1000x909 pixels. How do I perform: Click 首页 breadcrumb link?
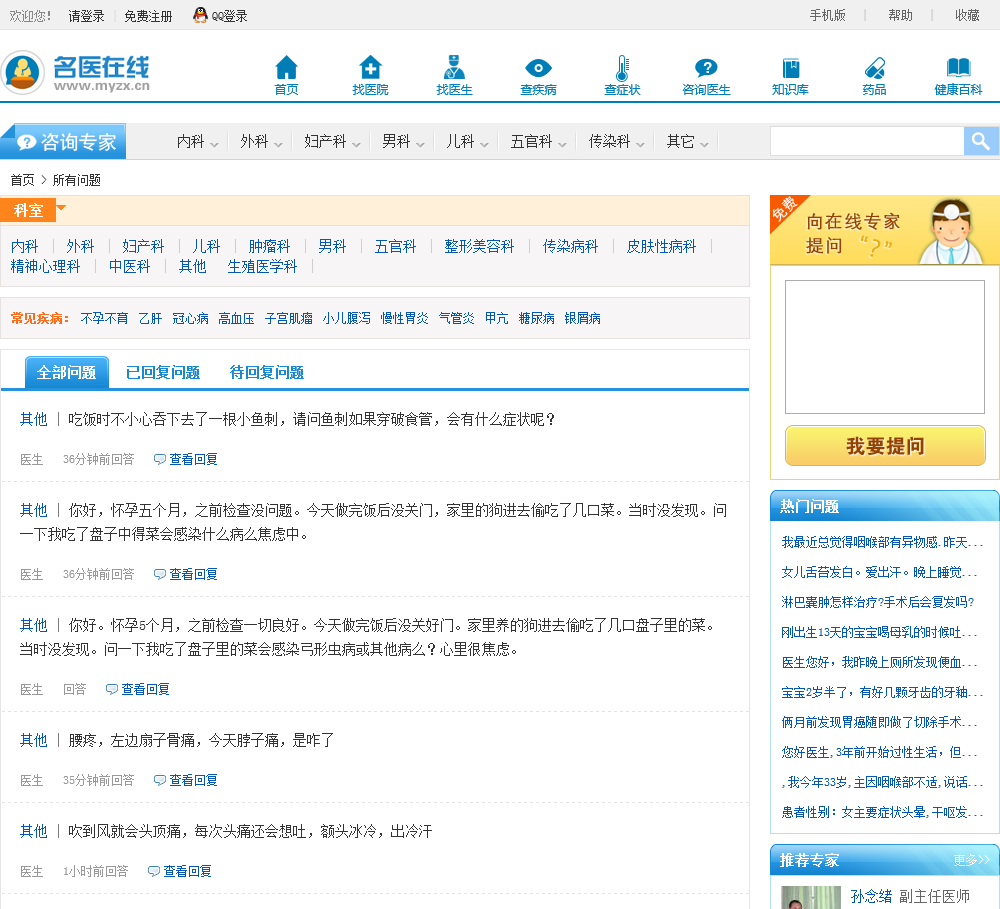22,180
